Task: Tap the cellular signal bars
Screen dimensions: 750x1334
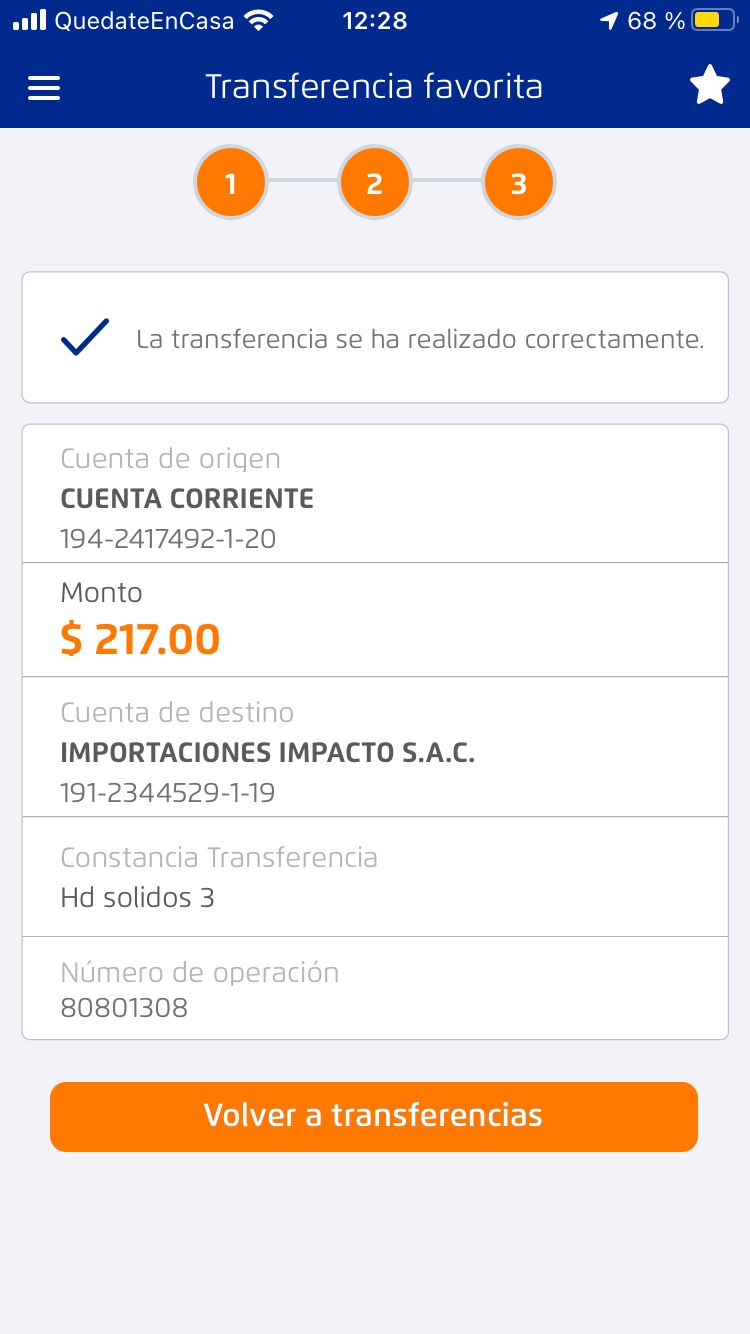Action: pyautogui.click(x=29, y=21)
